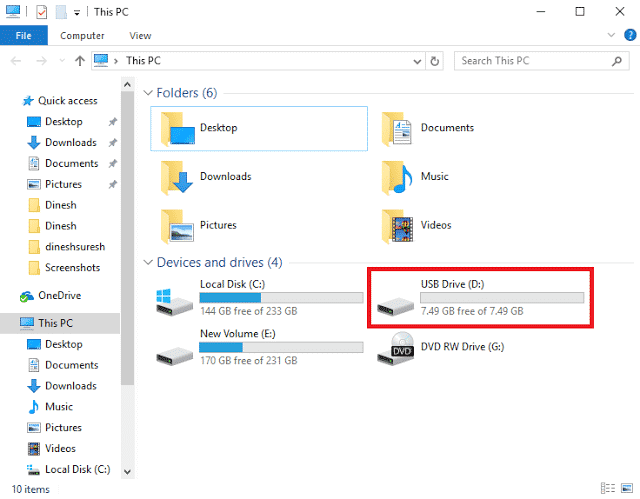The image size is (640, 499).
Task: Select Downloads under Quick access
Action: pyautogui.click(x=71, y=142)
